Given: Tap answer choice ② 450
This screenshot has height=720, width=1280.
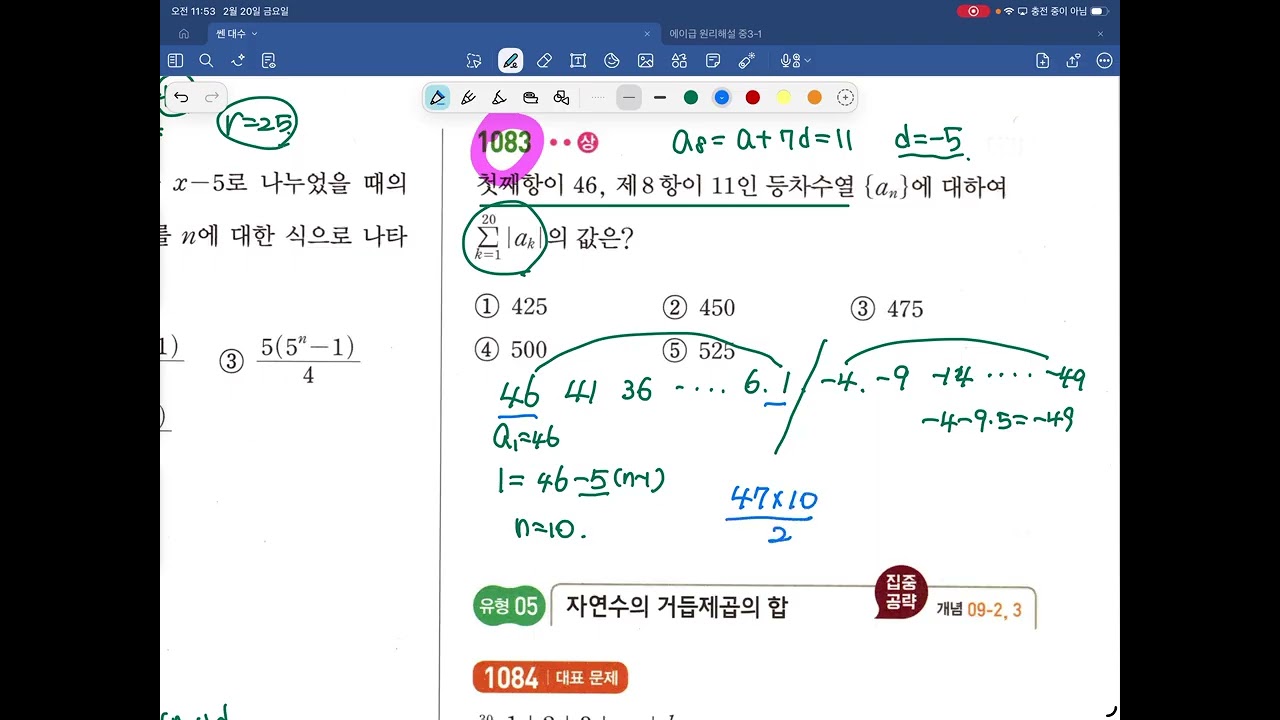Looking at the screenshot, I should 699,308.
